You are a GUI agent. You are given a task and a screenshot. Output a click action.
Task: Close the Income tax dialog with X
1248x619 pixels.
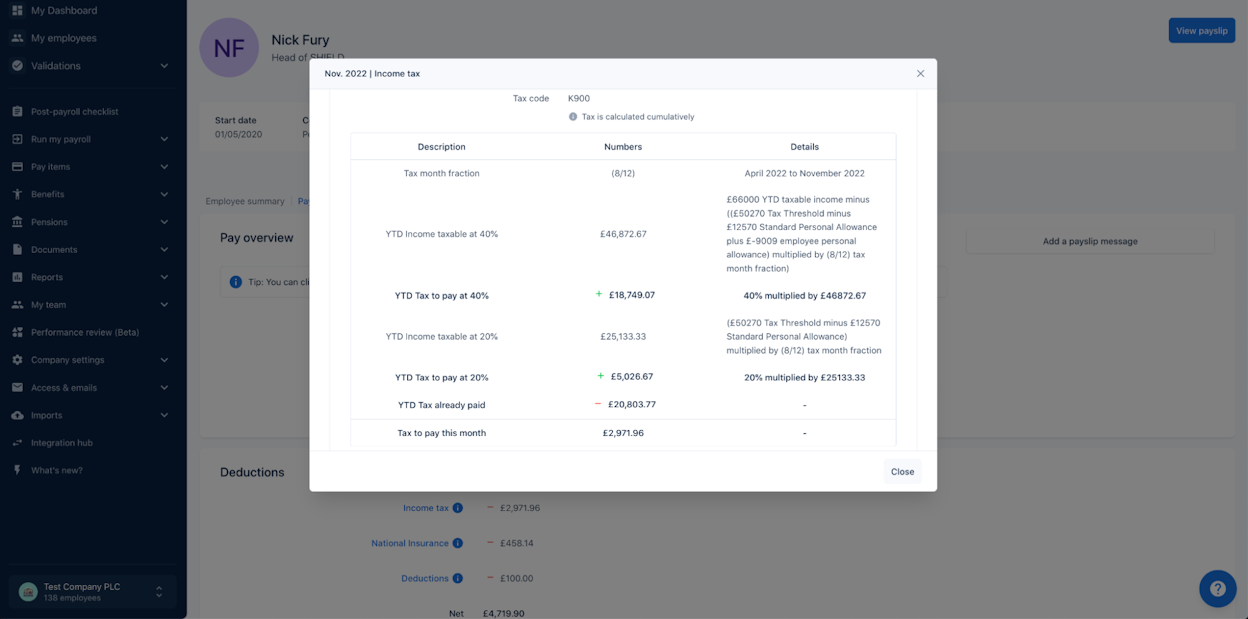click(921, 73)
